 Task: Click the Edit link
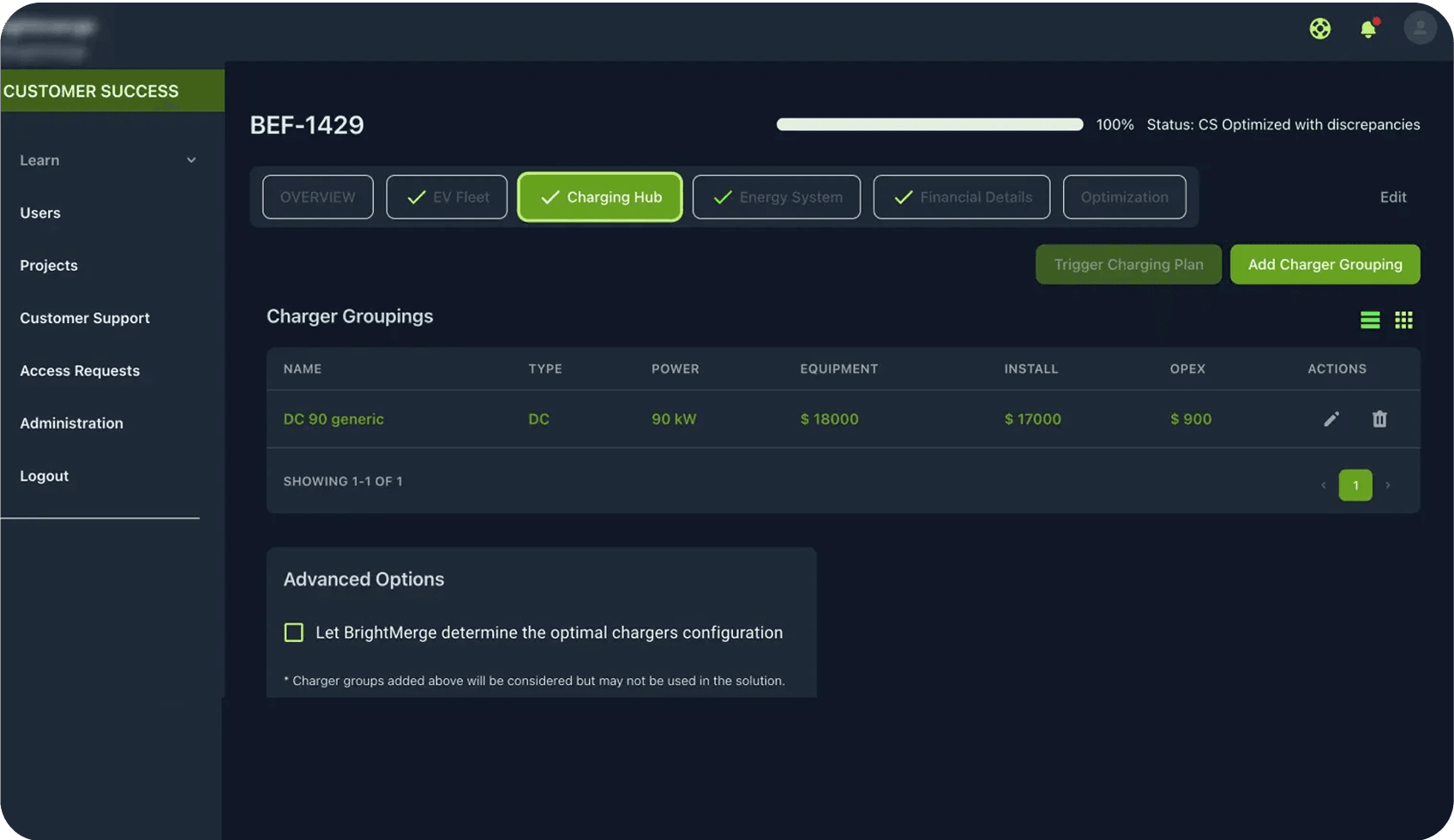click(x=1392, y=197)
